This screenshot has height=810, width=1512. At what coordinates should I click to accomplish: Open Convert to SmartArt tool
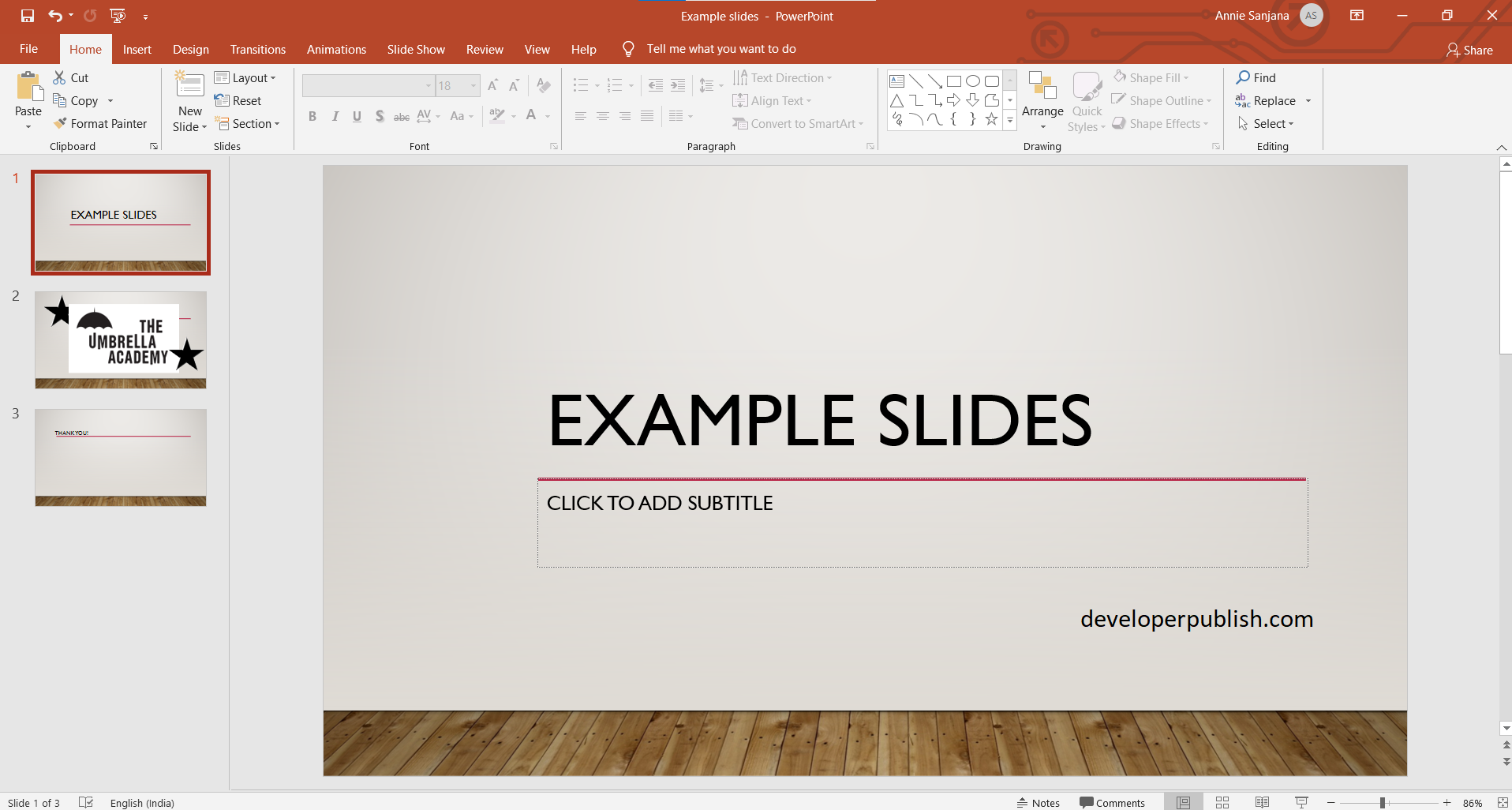click(x=798, y=123)
